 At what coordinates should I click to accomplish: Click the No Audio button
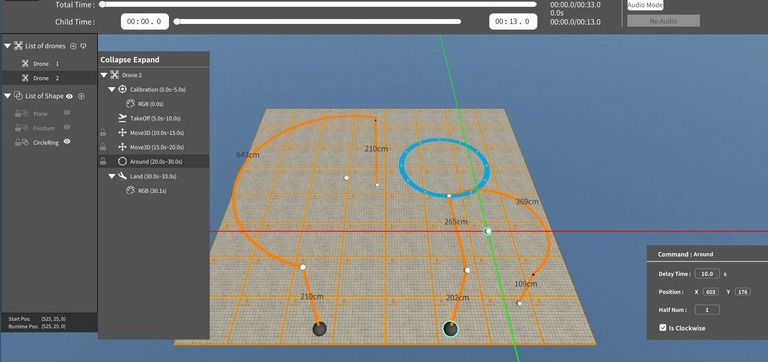[663, 21]
